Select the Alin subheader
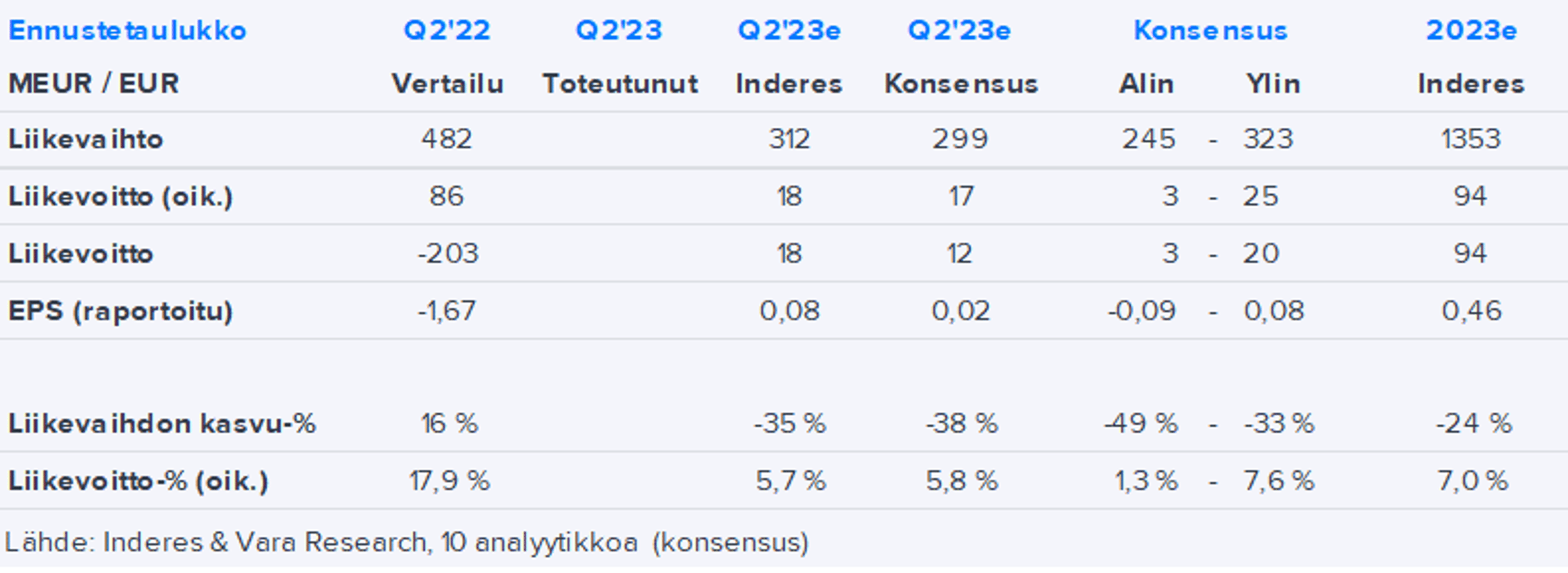Image resolution: width=1568 pixels, height=573 pixels. (1146, 83)
